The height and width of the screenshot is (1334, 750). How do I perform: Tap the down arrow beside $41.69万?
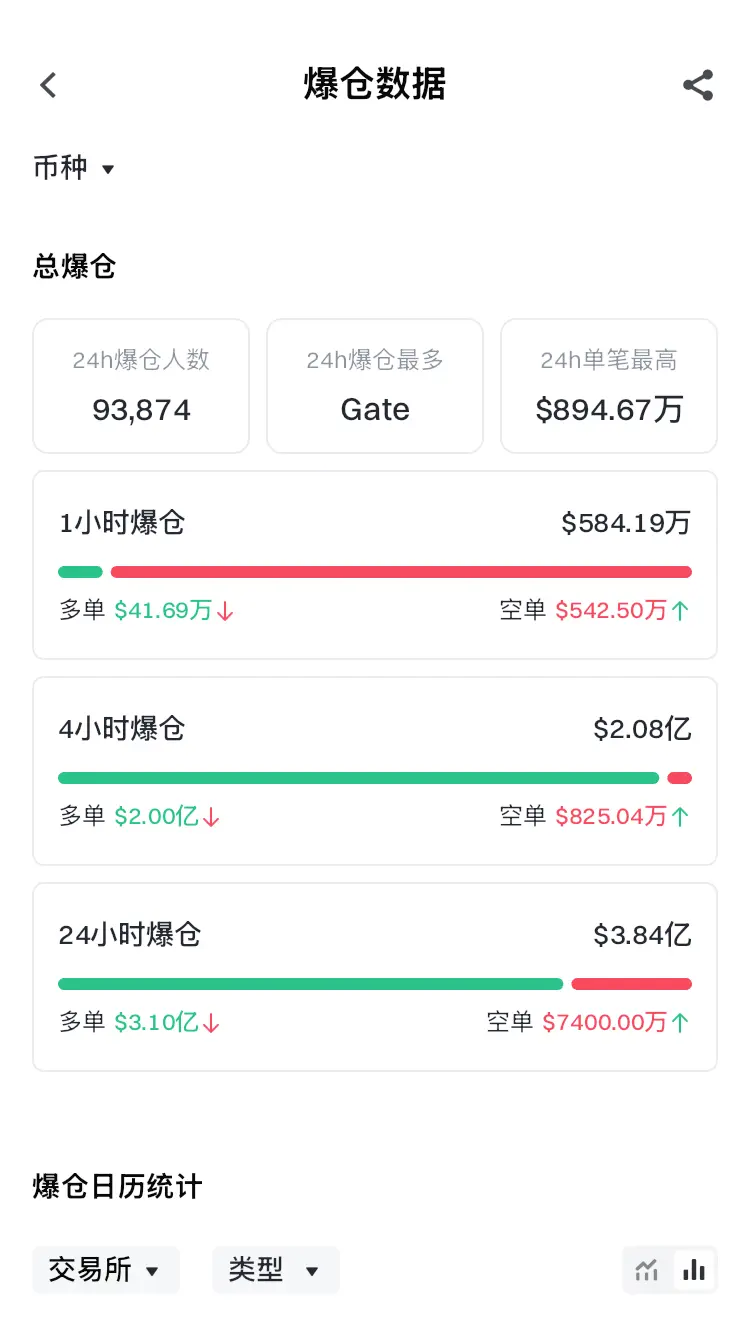pos(225,611)
